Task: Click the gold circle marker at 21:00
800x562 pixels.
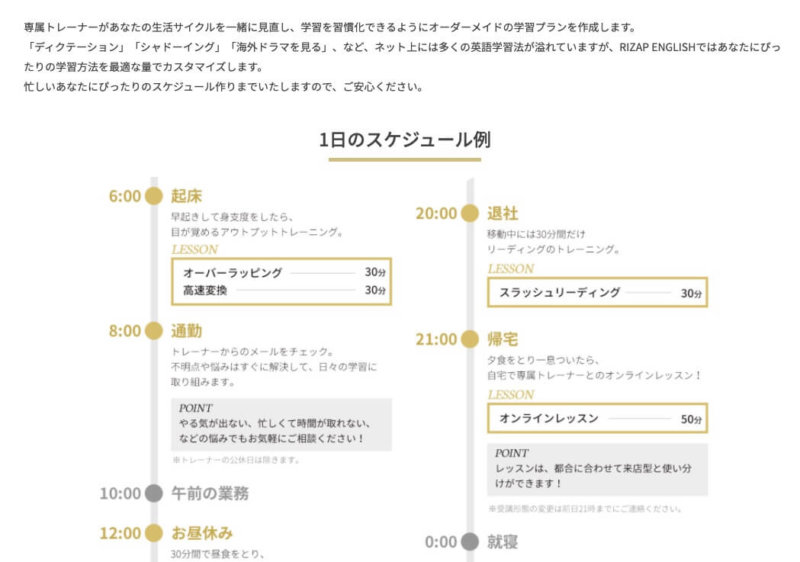Action: [469, 339]
